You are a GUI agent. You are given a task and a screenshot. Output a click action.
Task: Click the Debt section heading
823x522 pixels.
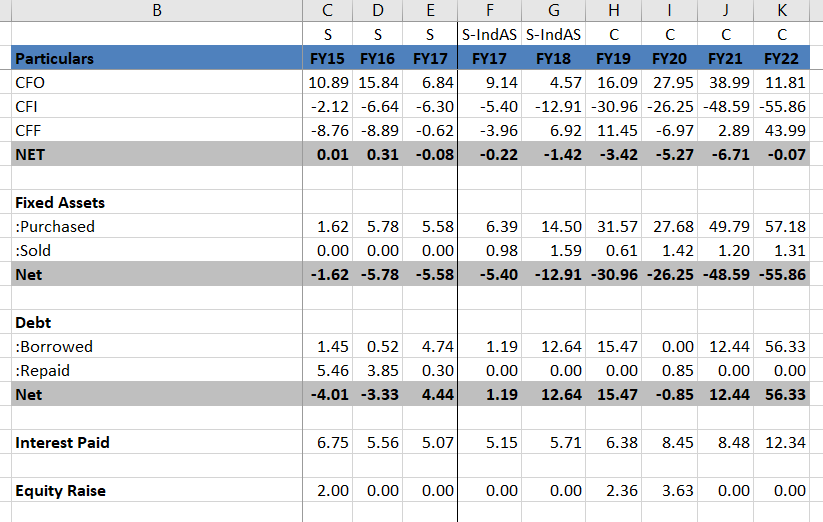click(x=33, y=323)
